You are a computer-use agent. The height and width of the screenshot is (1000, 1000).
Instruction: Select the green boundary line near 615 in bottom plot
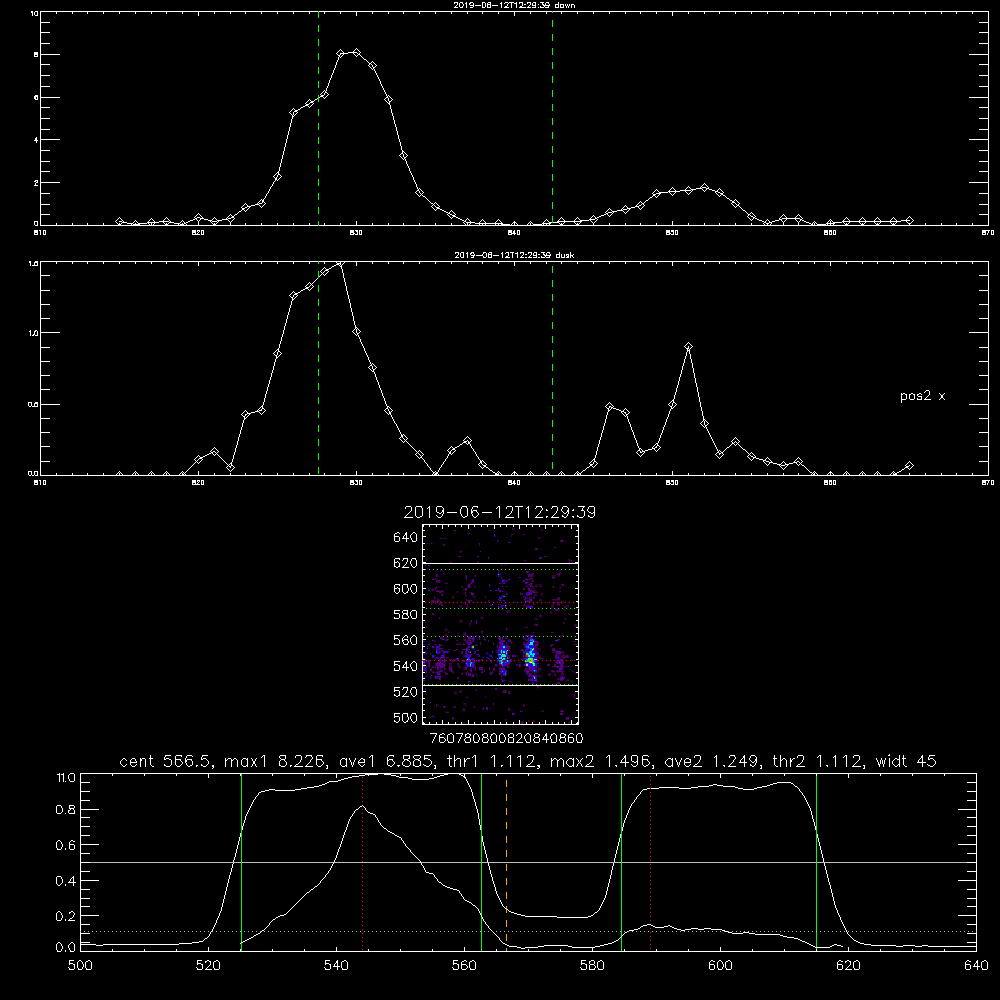[816, 861]
